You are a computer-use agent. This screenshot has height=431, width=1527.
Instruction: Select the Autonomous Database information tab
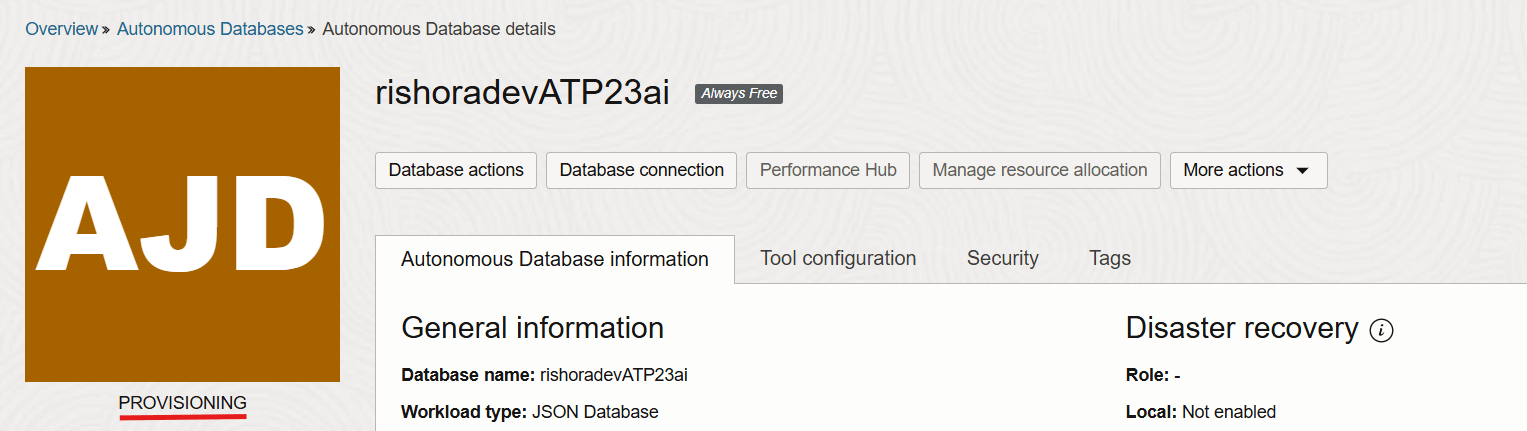tap(554, 259)
